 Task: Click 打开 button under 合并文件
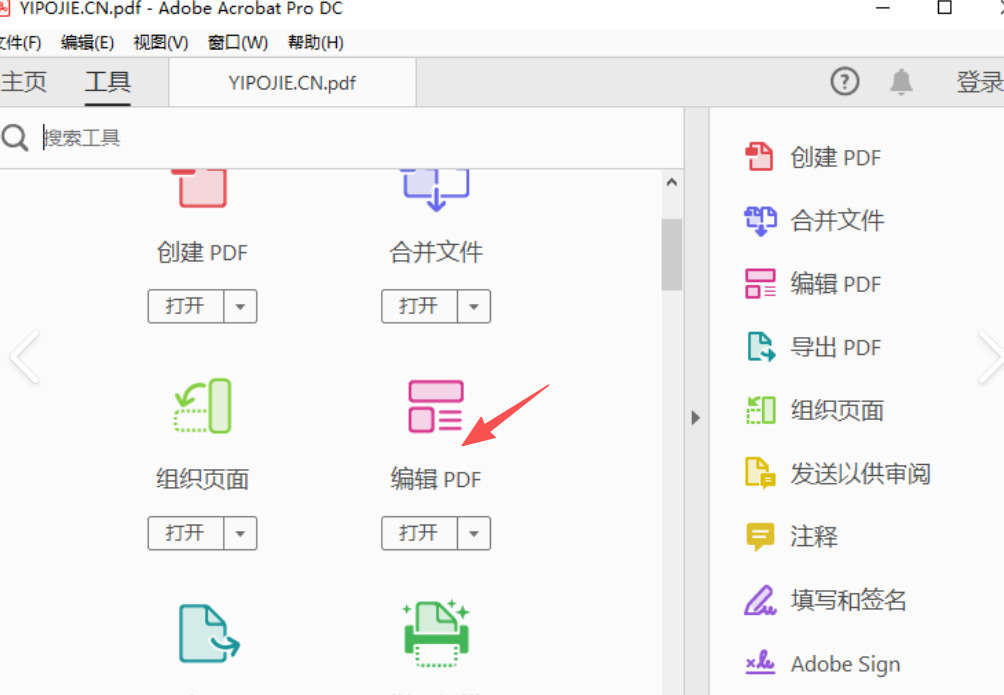point(419,306)
